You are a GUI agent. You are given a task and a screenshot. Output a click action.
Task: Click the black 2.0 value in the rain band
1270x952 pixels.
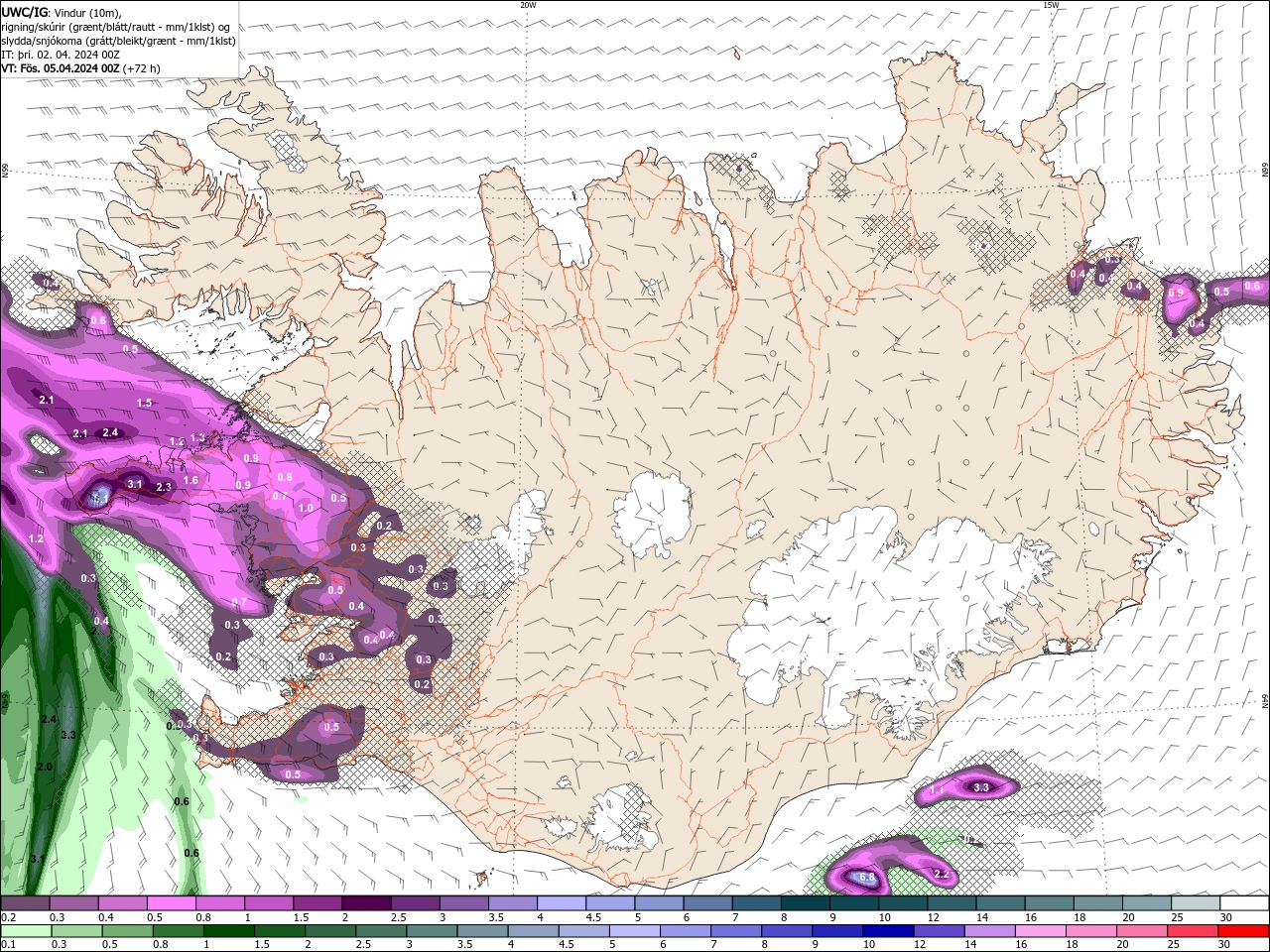click(x=45, y=768)
